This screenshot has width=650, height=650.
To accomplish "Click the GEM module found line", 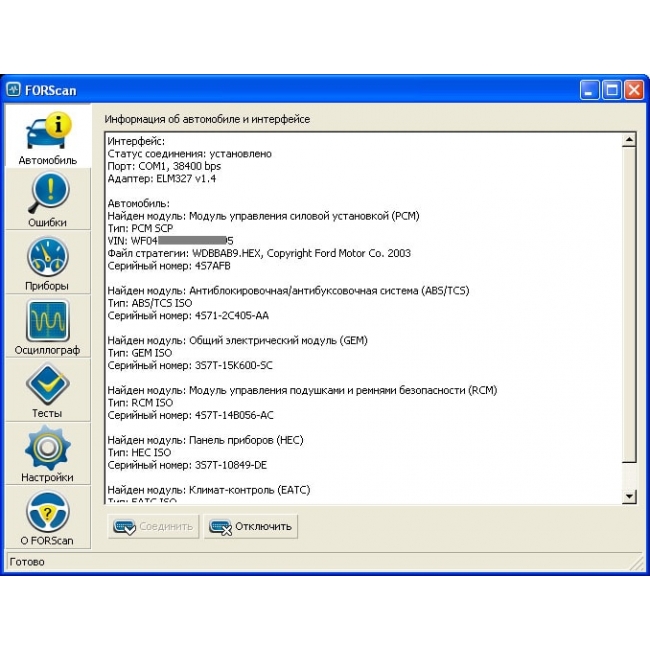I will coord(238,340).
